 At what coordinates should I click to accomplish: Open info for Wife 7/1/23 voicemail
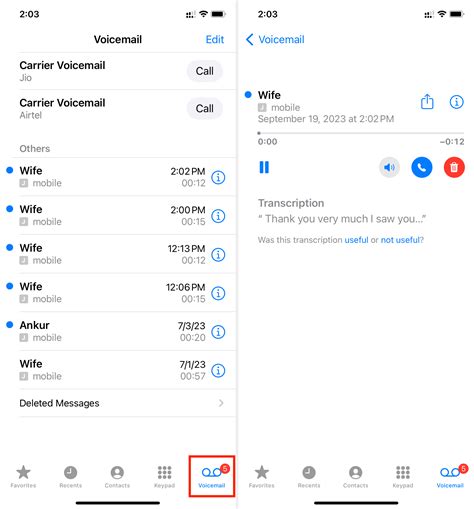click(x=218, y=371)
